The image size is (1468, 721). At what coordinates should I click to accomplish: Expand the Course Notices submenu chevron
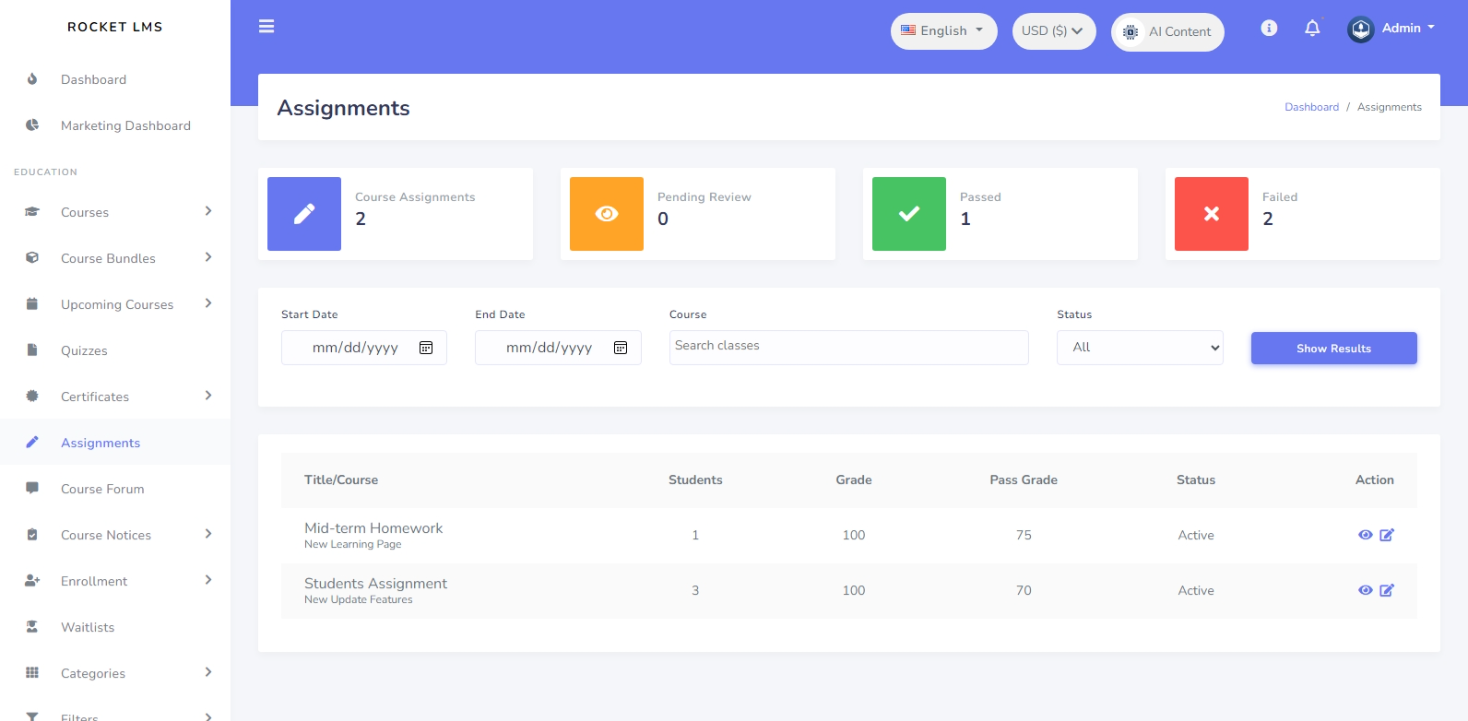(208, 534)
